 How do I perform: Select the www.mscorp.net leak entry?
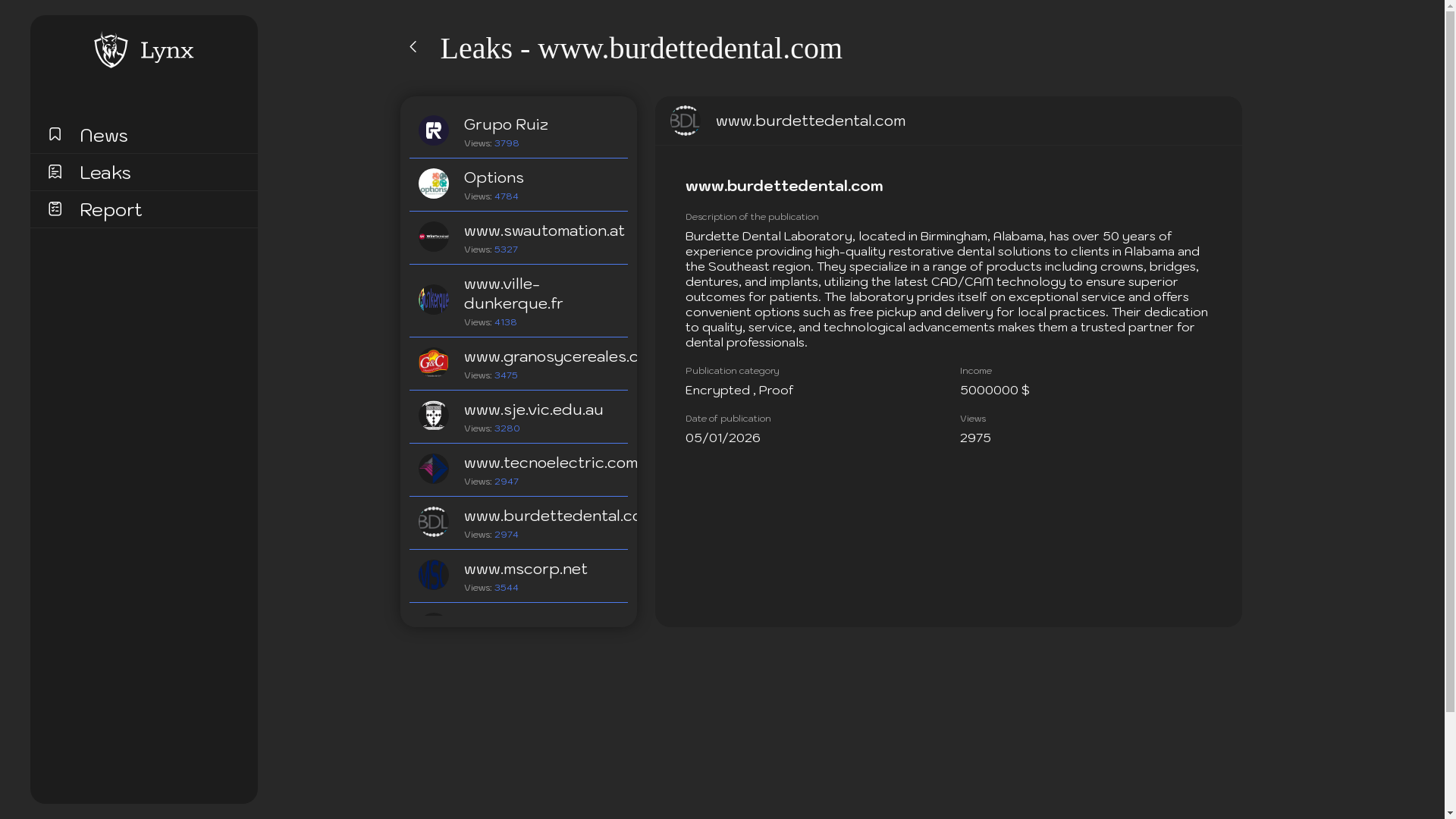pos(526,570)
